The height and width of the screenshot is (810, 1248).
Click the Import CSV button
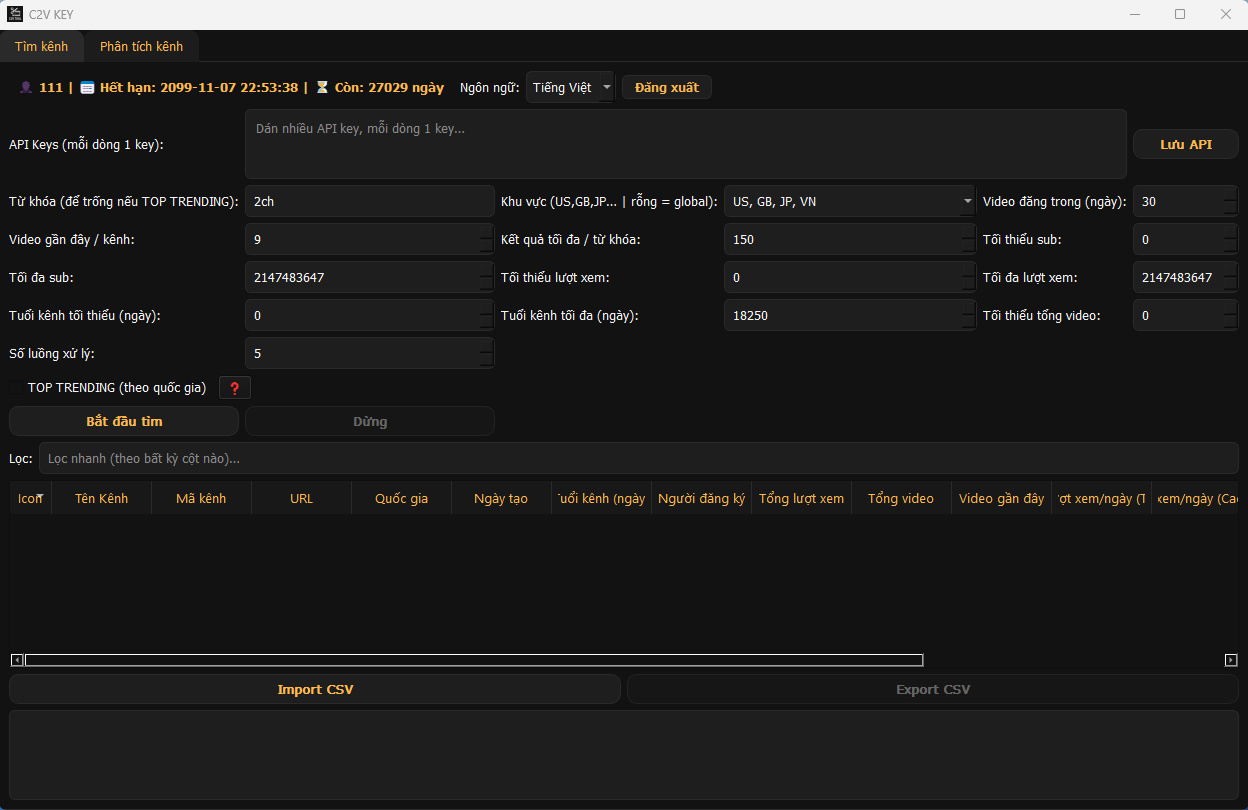315,689
